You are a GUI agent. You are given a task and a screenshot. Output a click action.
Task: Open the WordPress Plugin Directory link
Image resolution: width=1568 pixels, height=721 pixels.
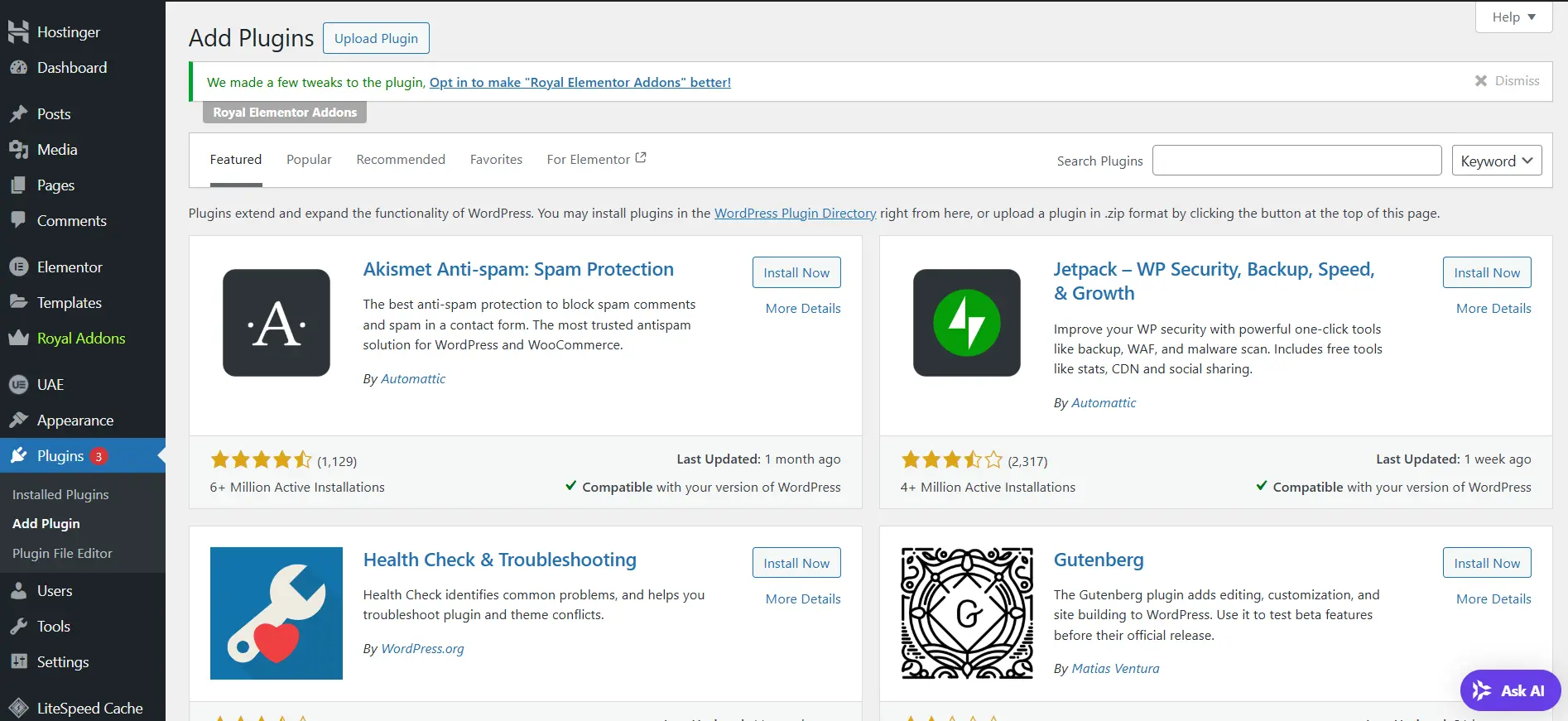795,213
